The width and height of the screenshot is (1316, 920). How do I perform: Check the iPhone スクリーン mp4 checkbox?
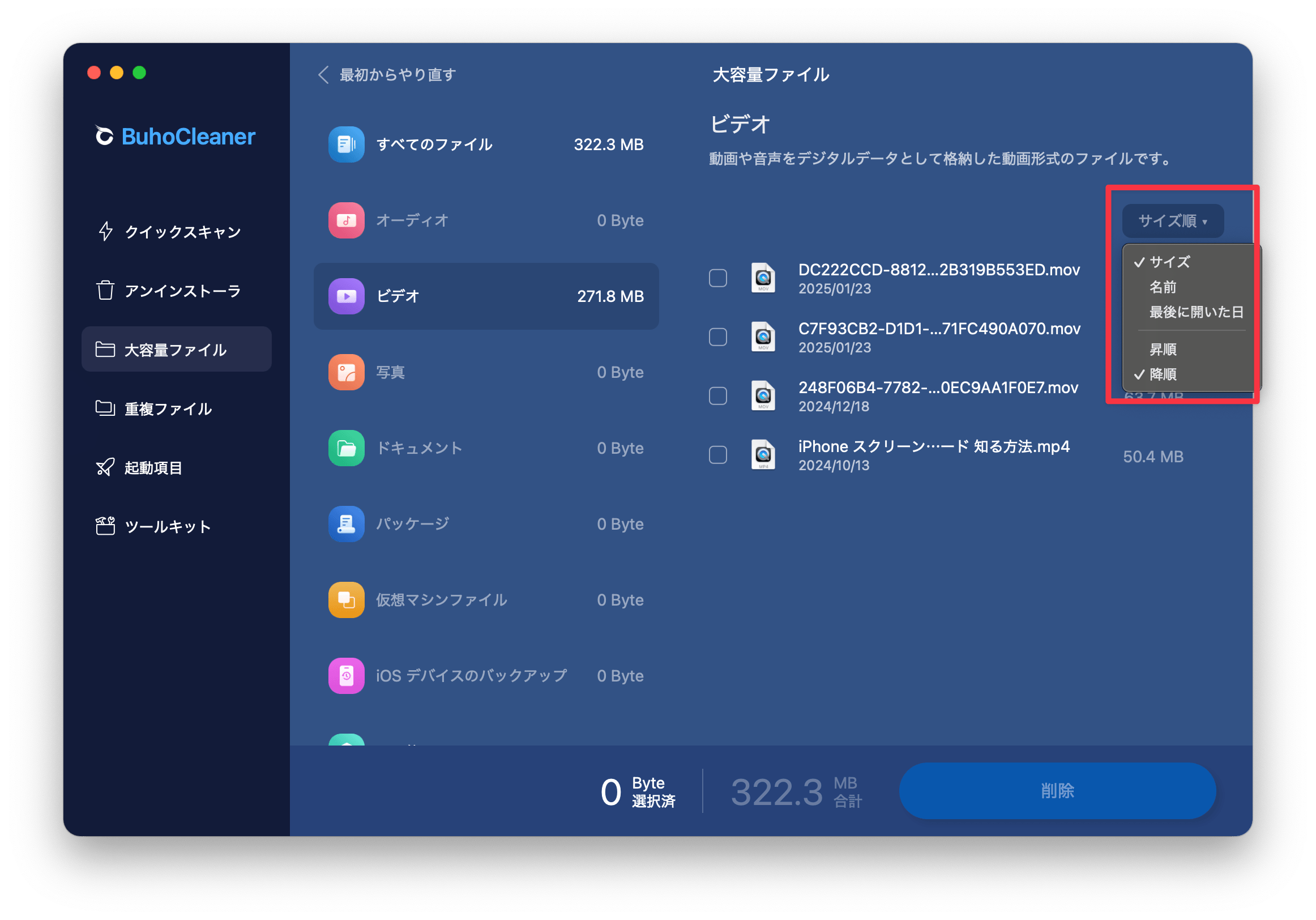pyautogui.click(x=718, y=455)
